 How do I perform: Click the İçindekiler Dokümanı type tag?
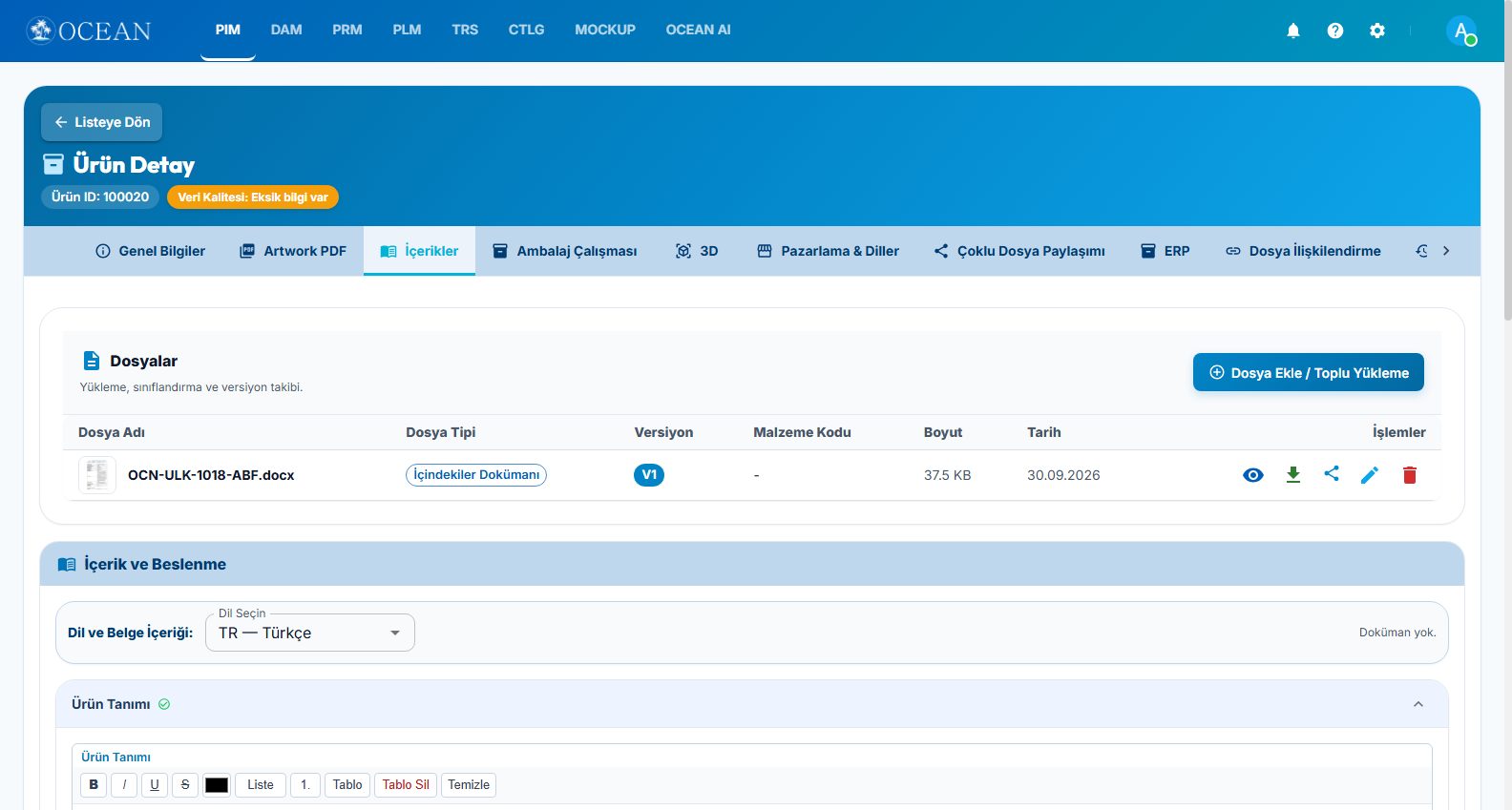click(x=476, y=475)
